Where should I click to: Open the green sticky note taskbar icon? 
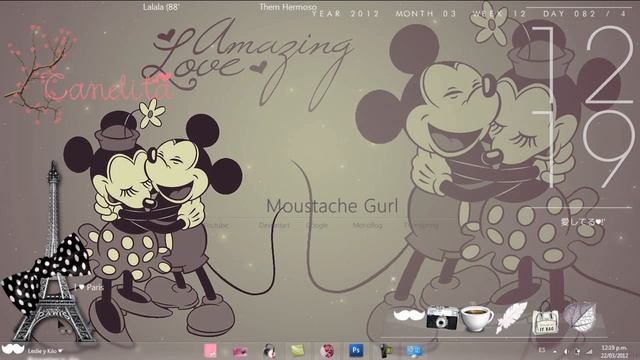298,351
